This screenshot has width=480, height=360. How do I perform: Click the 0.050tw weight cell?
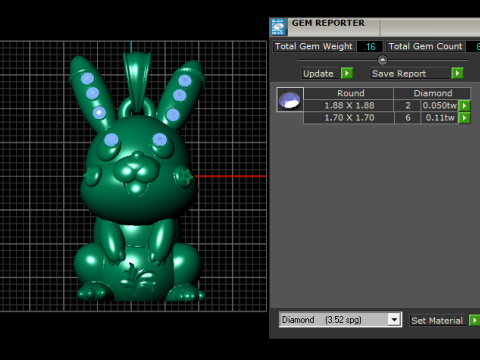(440, 106)
